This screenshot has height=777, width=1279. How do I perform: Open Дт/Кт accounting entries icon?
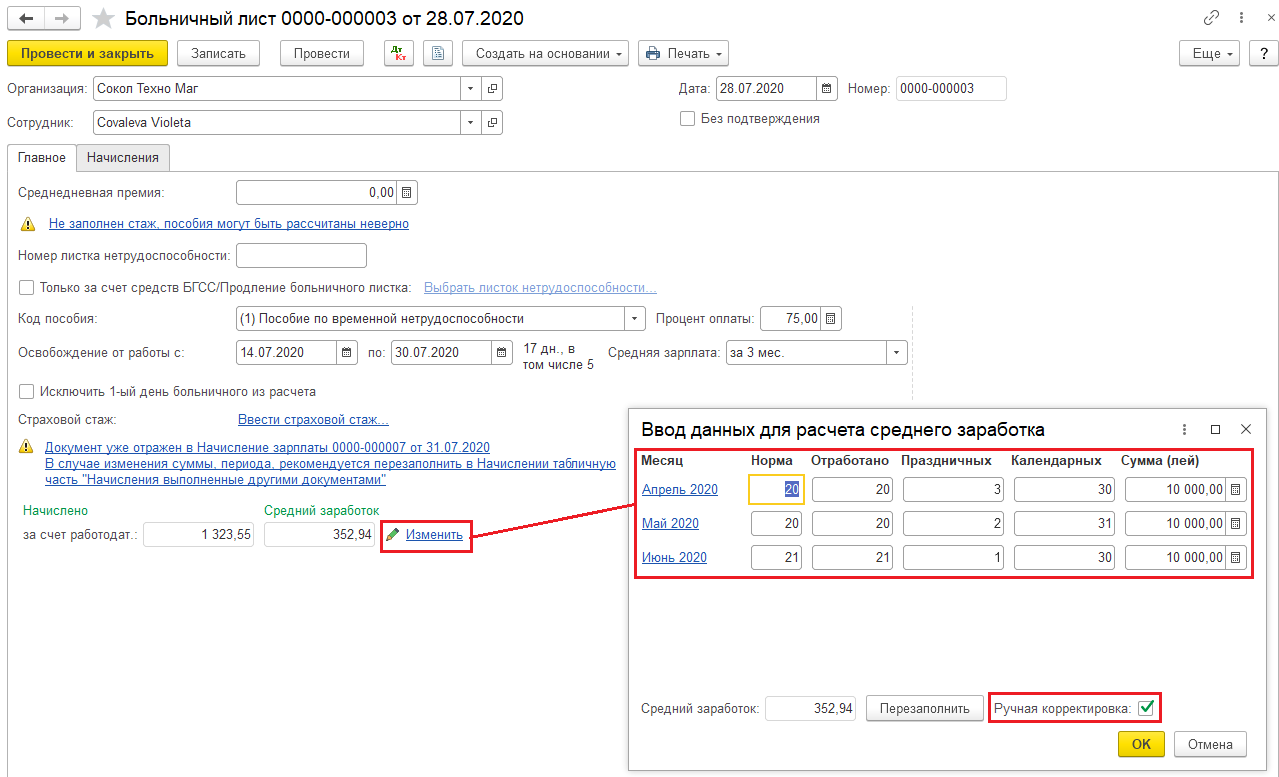pyautogui.click(x=399, y=53)
